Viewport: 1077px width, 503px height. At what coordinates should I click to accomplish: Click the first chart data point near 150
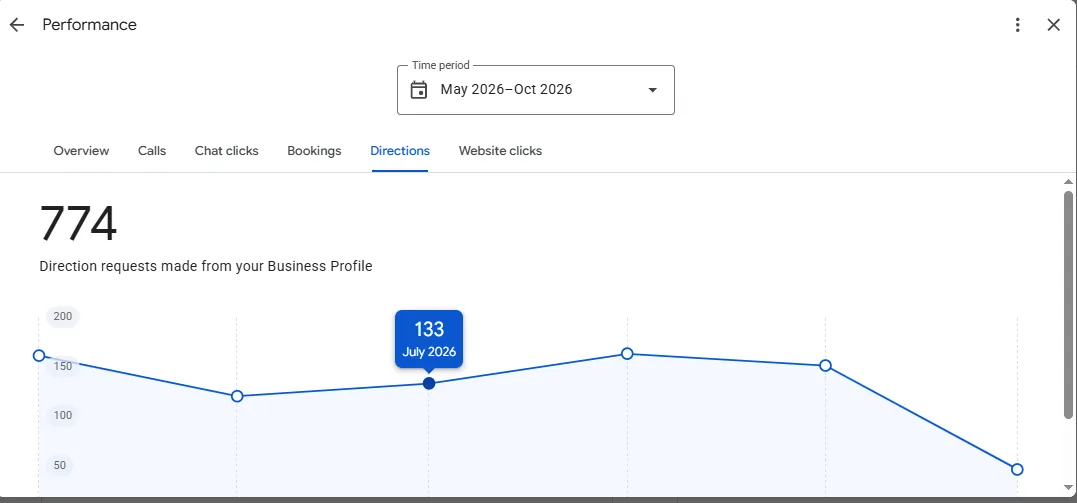39,355
